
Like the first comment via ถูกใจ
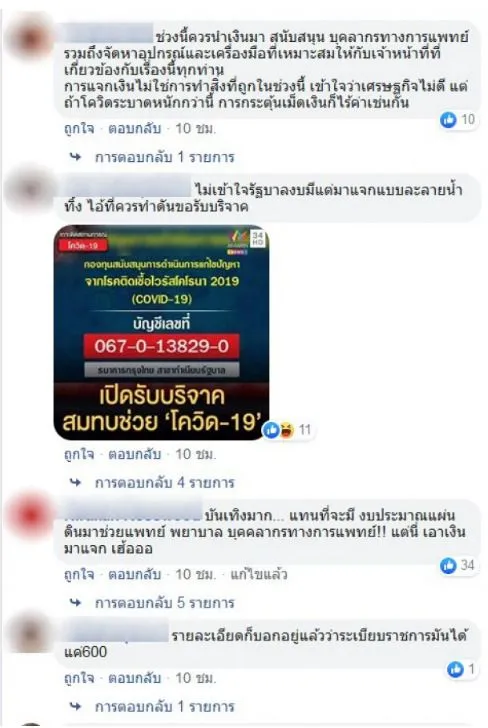[x=79, y=129]
